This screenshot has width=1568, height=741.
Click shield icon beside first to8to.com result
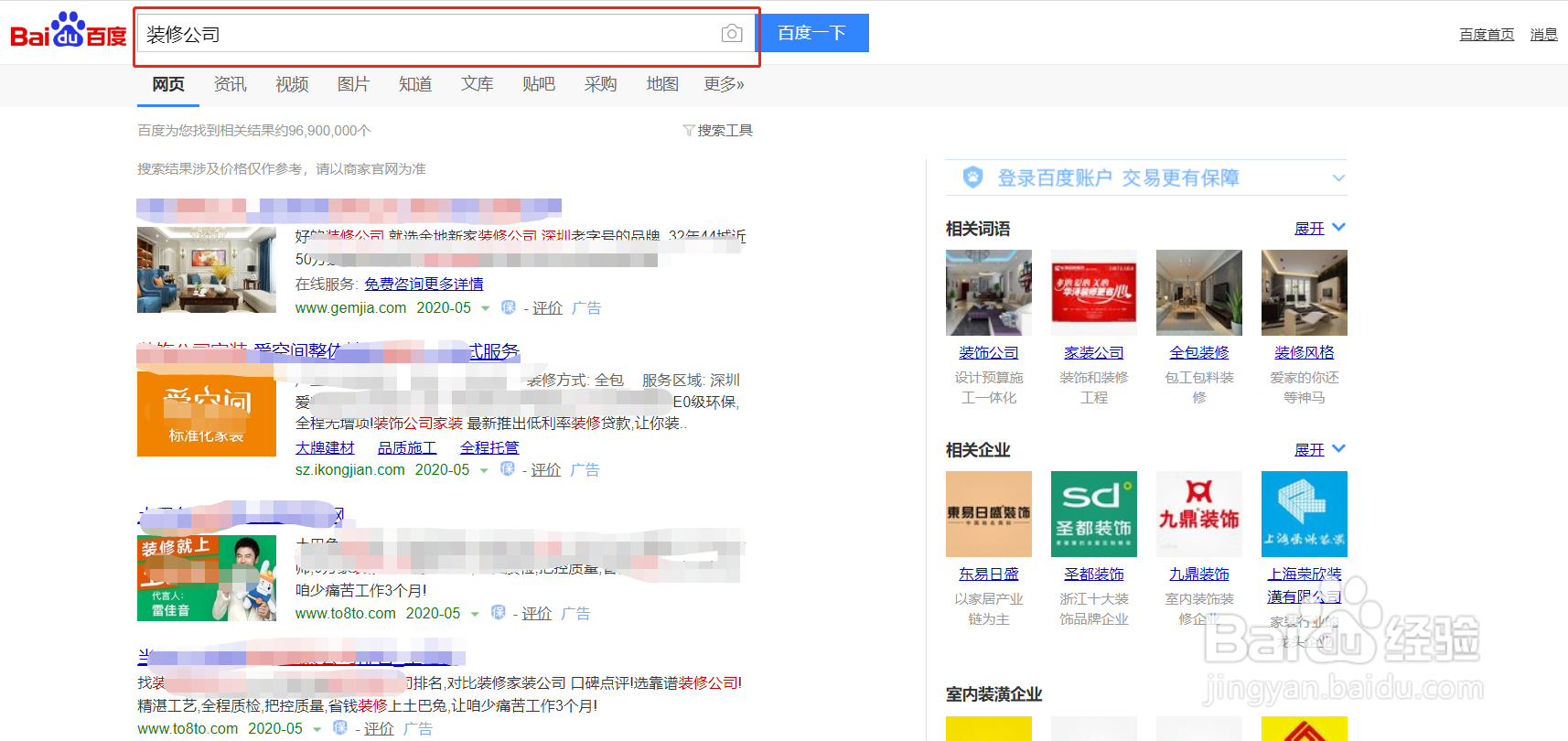tap(499, 613)
